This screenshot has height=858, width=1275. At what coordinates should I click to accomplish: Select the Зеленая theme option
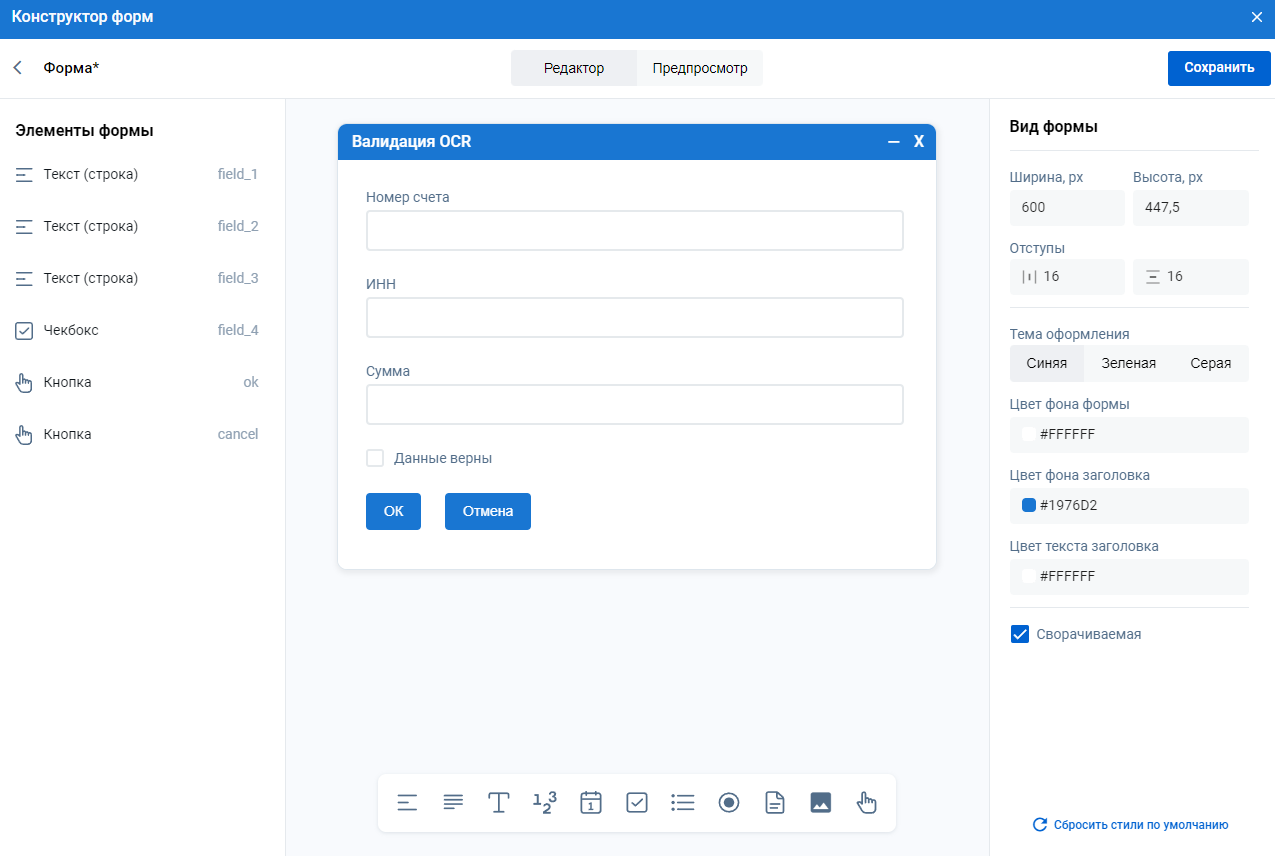[x=1128, y=363]
